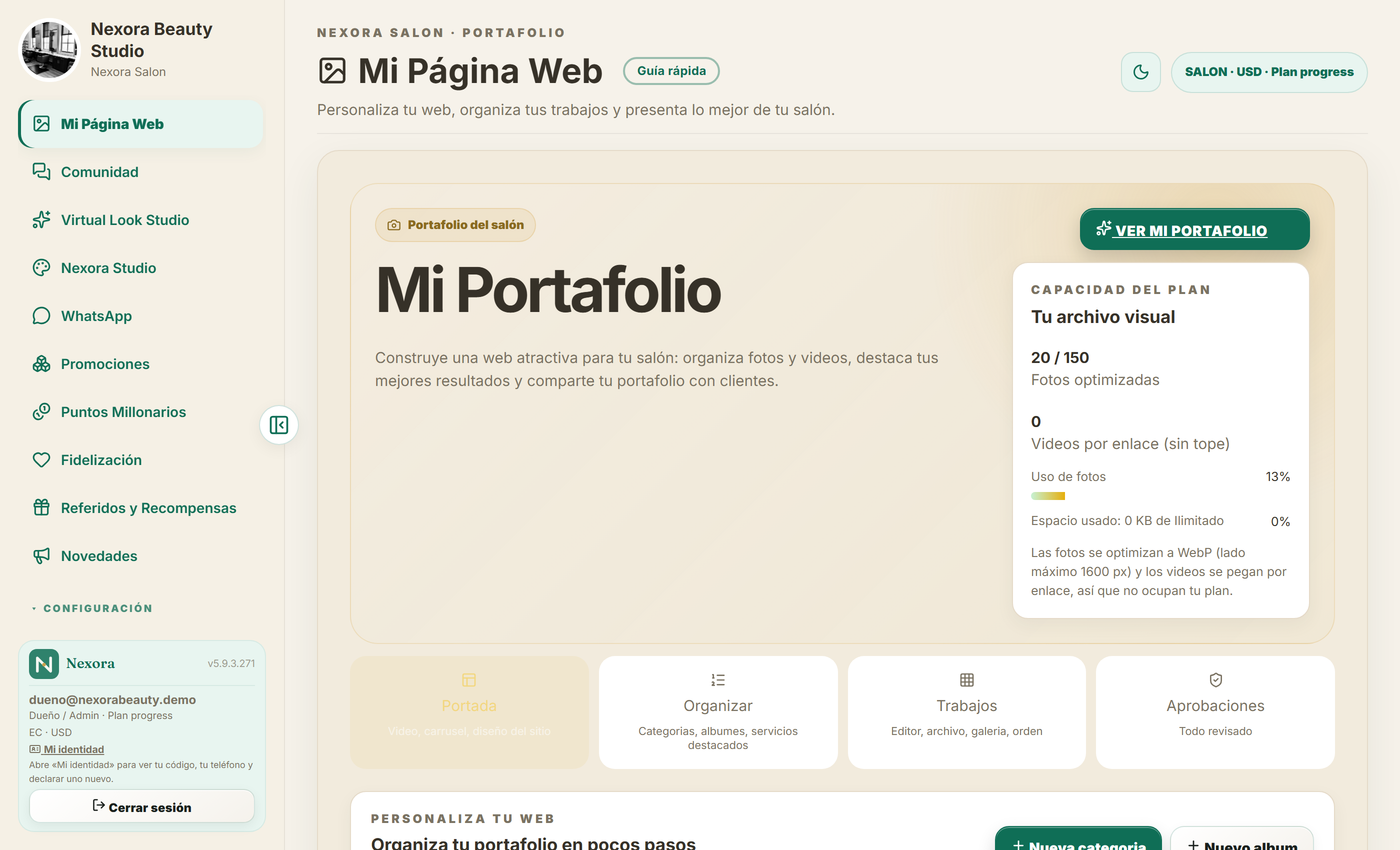This screenshot has height=850, width=1400.
Task: Click the SALON · USD · Plan progress pill
Action: [1269, 72]
